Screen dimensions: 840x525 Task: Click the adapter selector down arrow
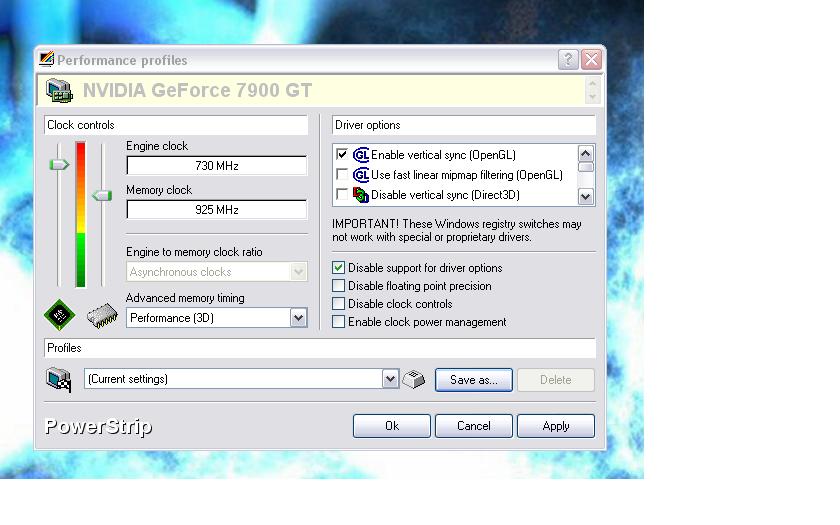(592, 97)
